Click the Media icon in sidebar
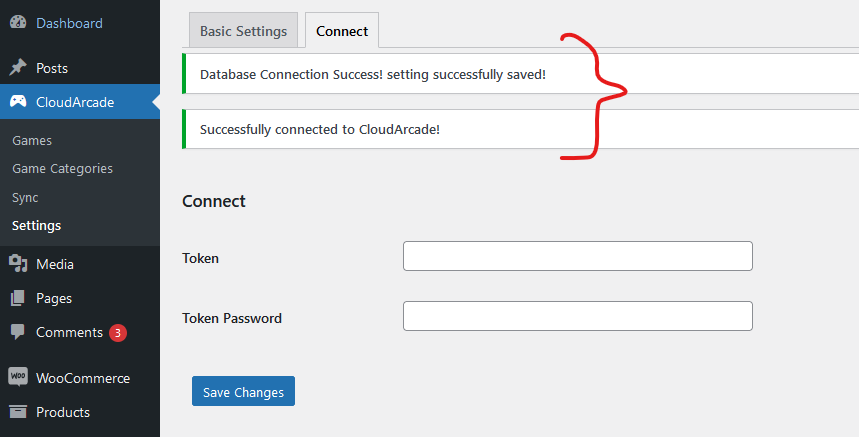 18,263
